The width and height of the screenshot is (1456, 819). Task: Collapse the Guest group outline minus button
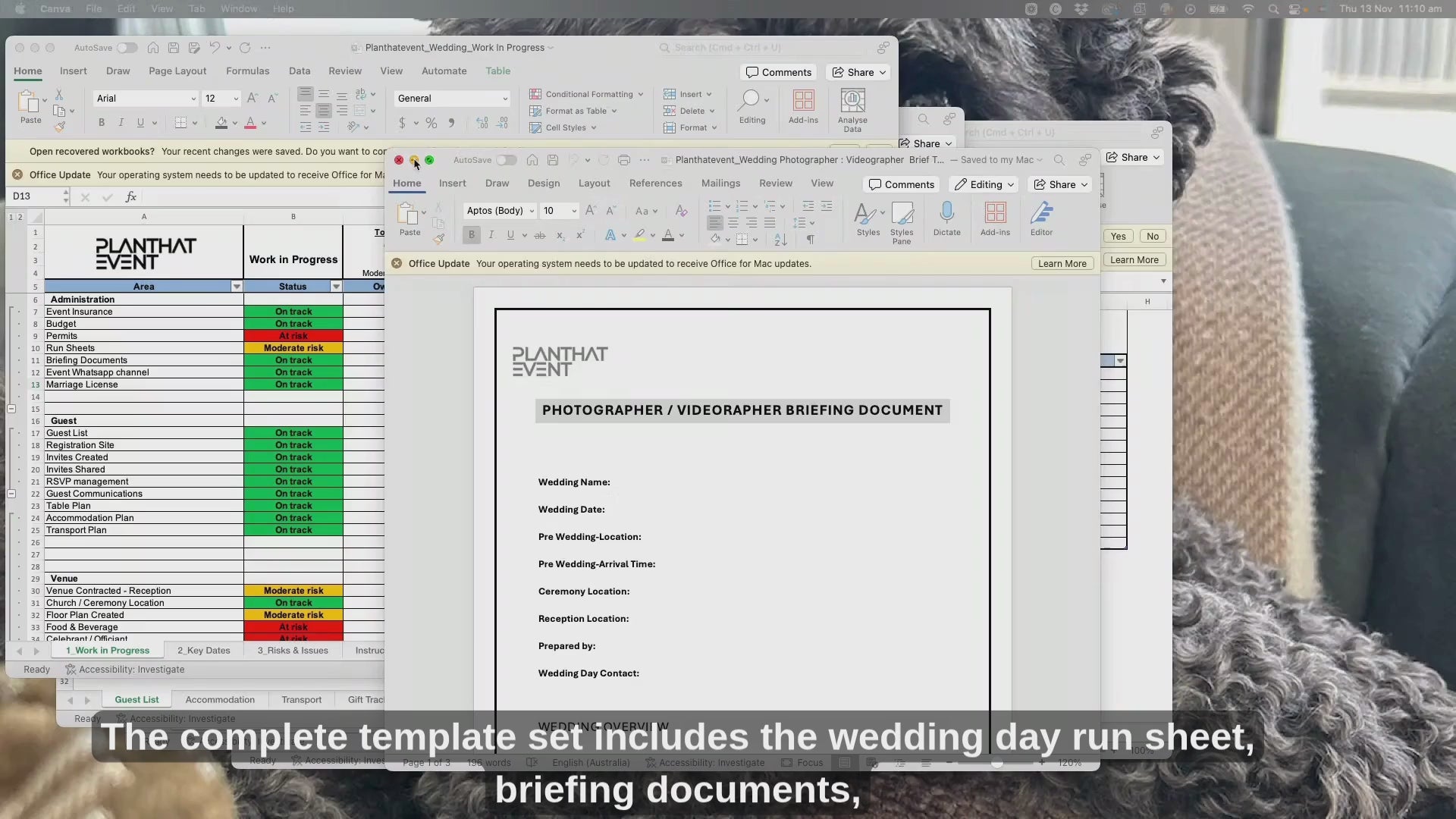(11, 494)
